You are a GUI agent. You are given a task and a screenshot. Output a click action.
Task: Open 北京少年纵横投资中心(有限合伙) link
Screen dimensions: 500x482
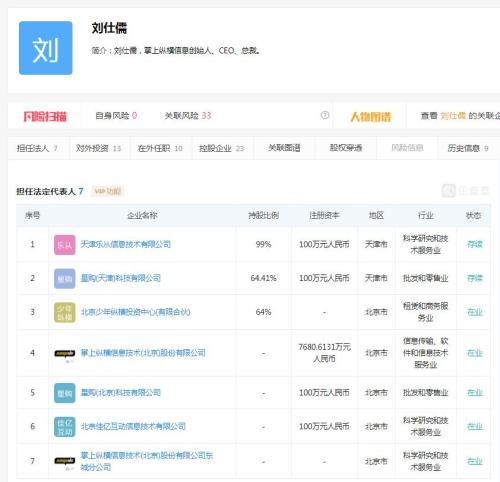click(135, 312)
